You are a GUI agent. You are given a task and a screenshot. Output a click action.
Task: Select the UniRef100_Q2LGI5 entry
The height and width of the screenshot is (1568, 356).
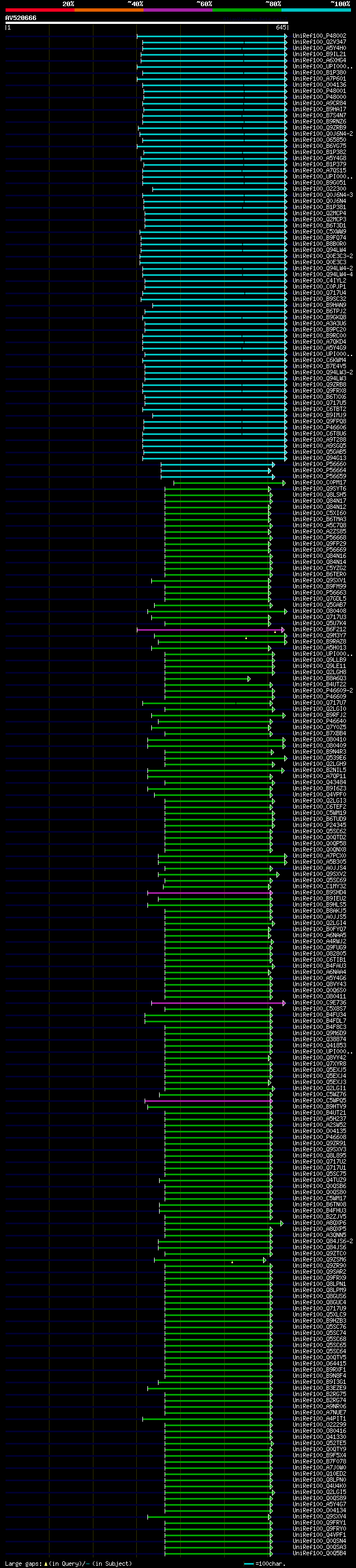[319, 1492]
